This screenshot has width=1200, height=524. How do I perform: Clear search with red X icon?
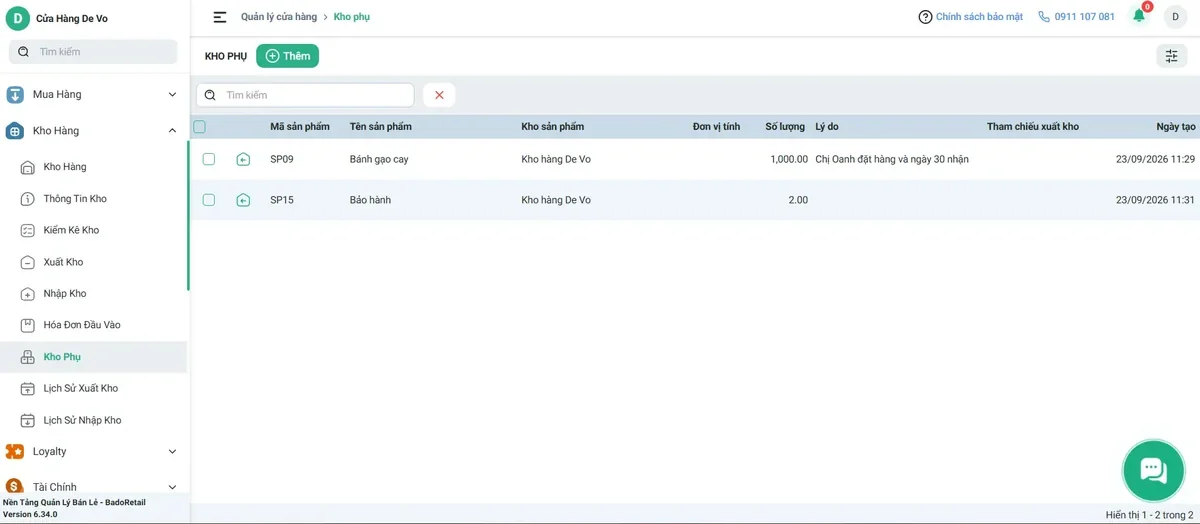439,95
